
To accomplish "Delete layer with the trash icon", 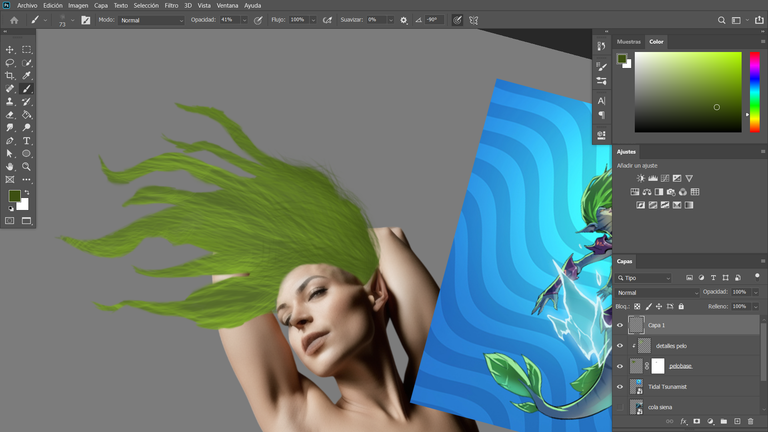I will pos(750,421).
